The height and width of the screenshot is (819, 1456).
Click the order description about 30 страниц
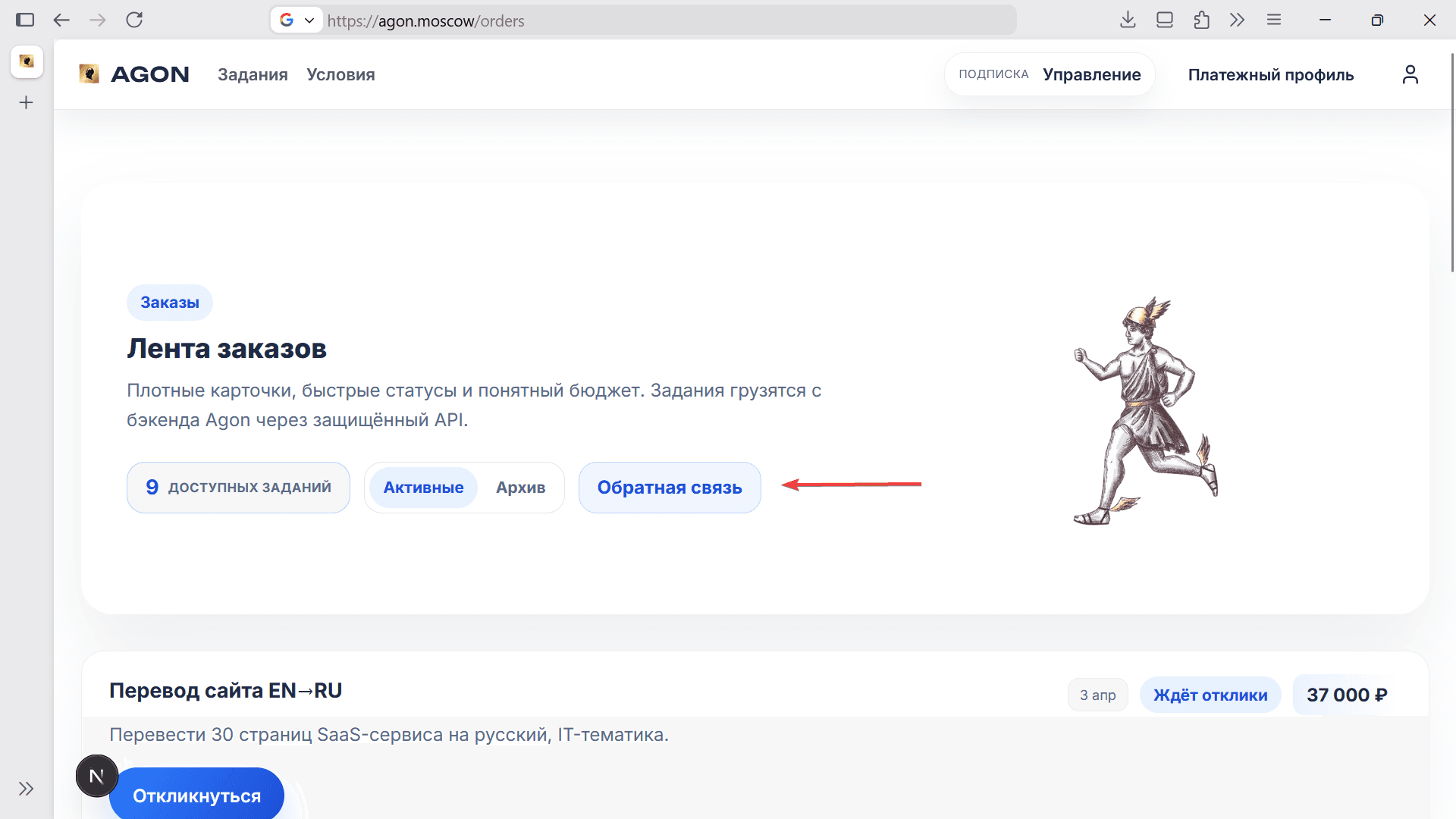389,735
